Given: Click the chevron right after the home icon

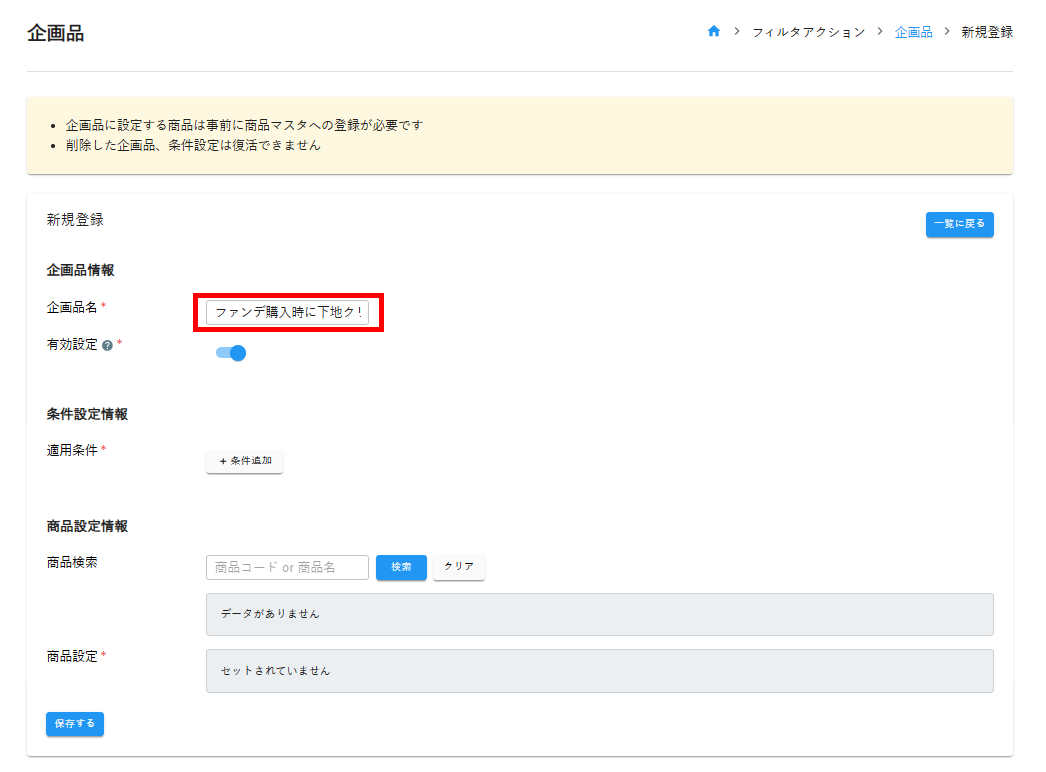Looking at the screenshot, I should point(737,32).
